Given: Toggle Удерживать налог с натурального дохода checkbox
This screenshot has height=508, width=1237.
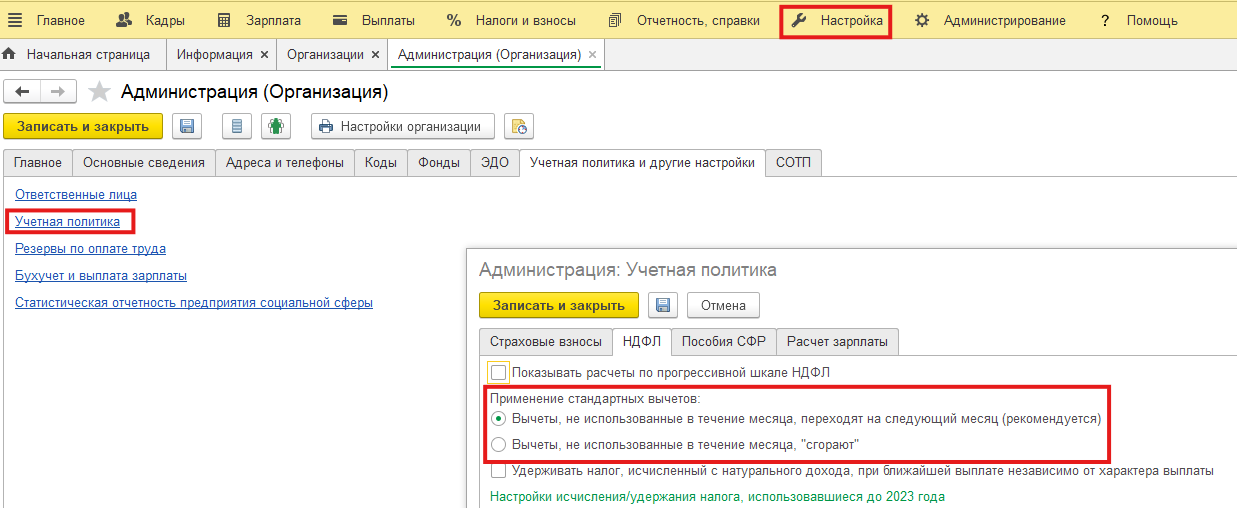Looking at the screenshot, I should coord(499,470).
